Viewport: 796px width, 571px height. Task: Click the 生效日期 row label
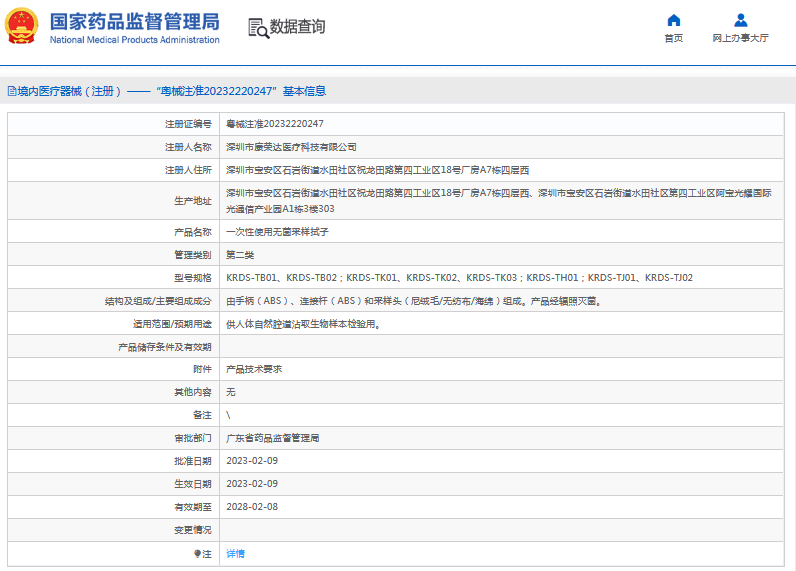(x=193, y=484)
